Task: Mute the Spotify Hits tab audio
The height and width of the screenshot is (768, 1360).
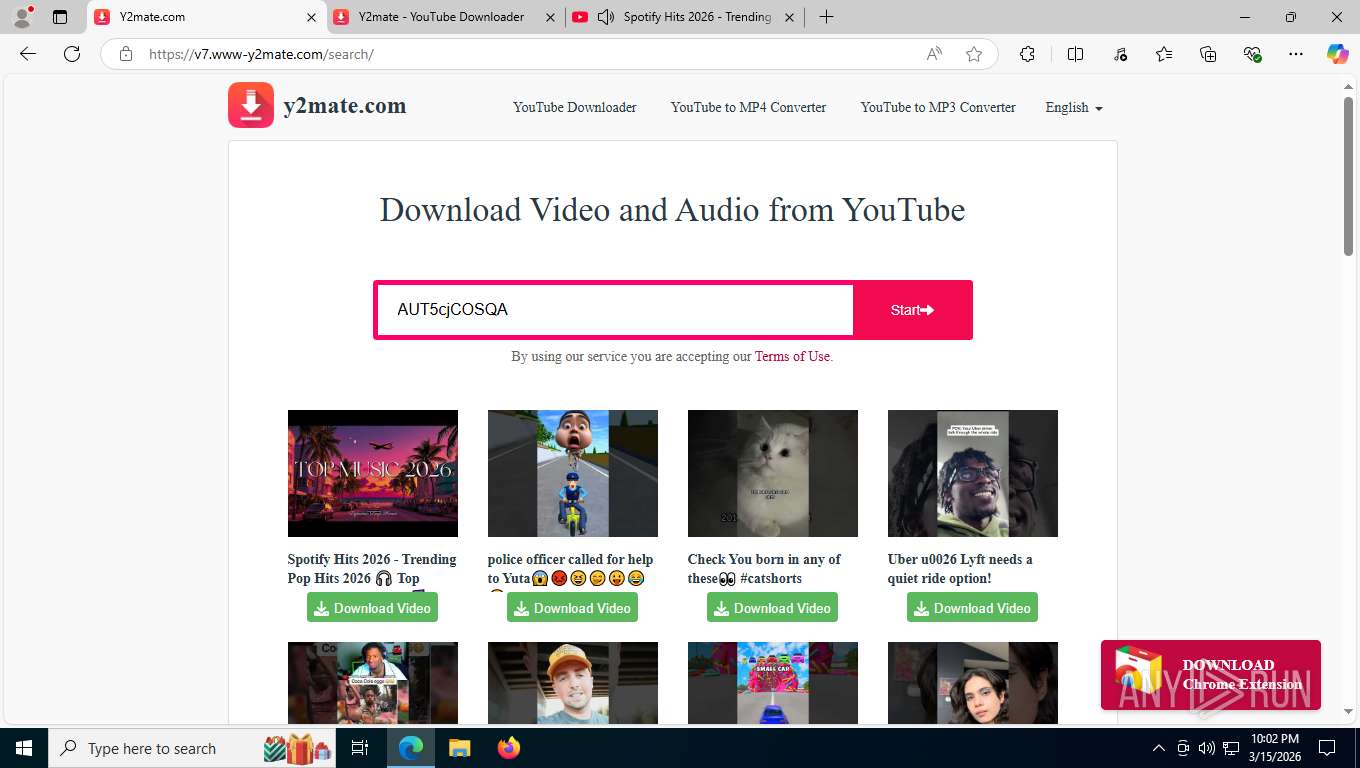Action: click(606, 17)
